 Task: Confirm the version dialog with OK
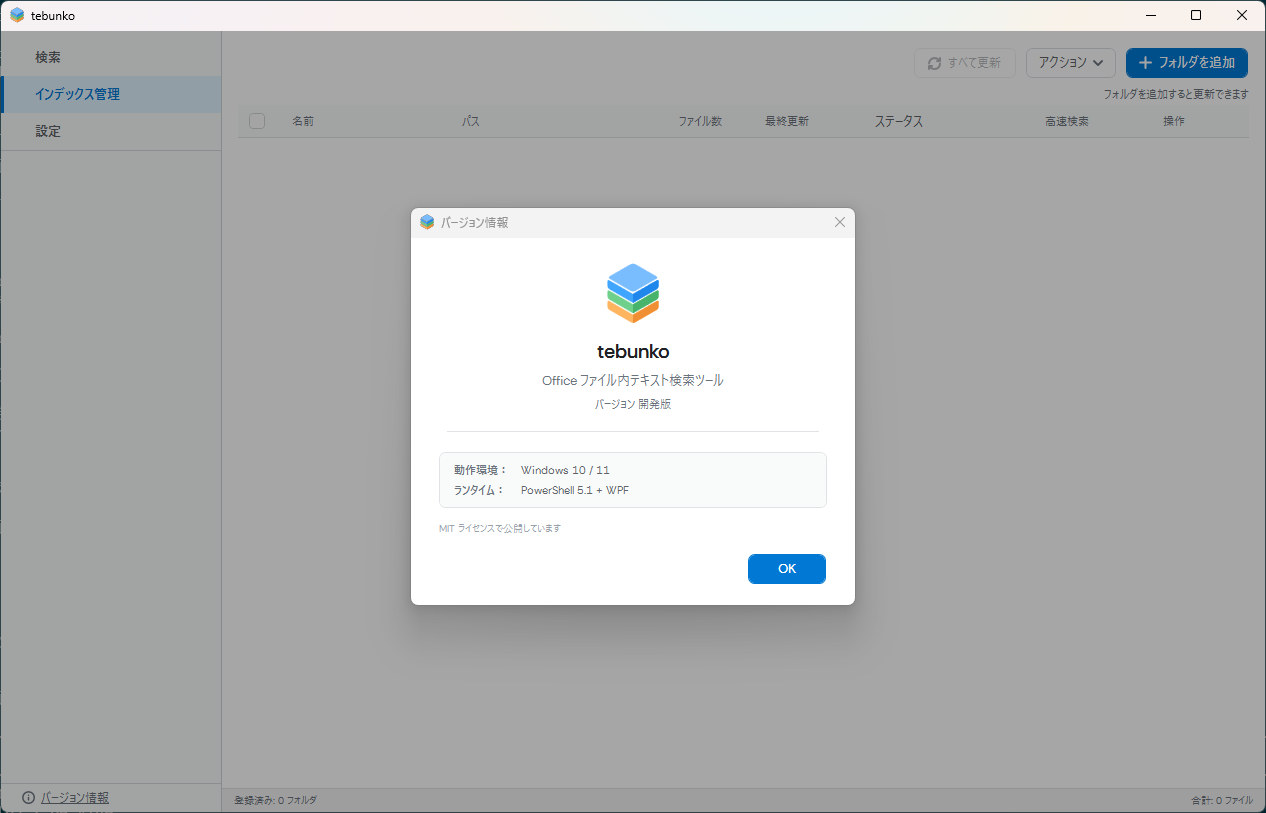pyautogui.click(x=787, y=569)
